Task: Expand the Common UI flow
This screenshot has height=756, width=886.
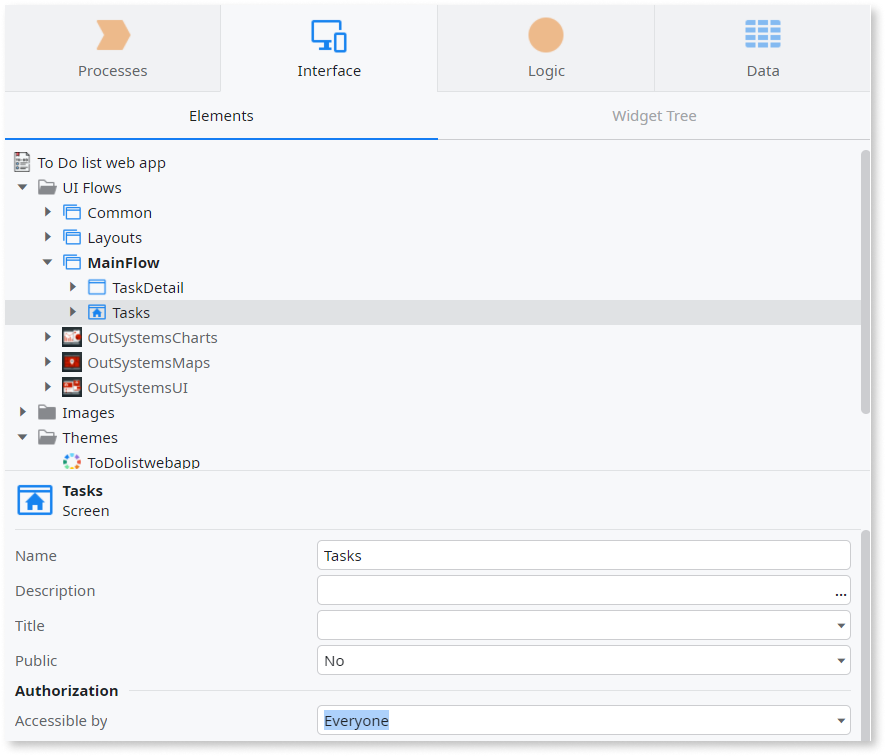Action: (x=47, y=212)
